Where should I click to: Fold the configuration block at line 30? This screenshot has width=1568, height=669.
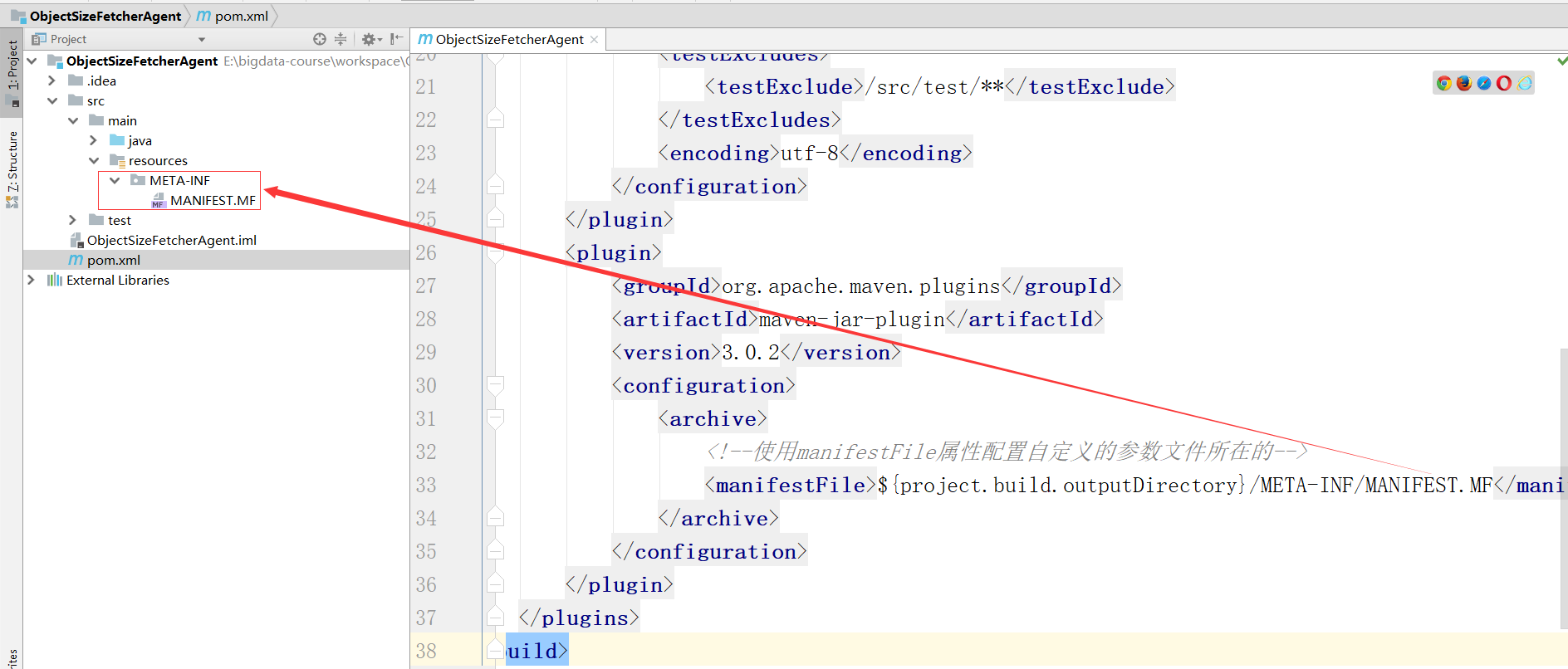click(496, 385)
